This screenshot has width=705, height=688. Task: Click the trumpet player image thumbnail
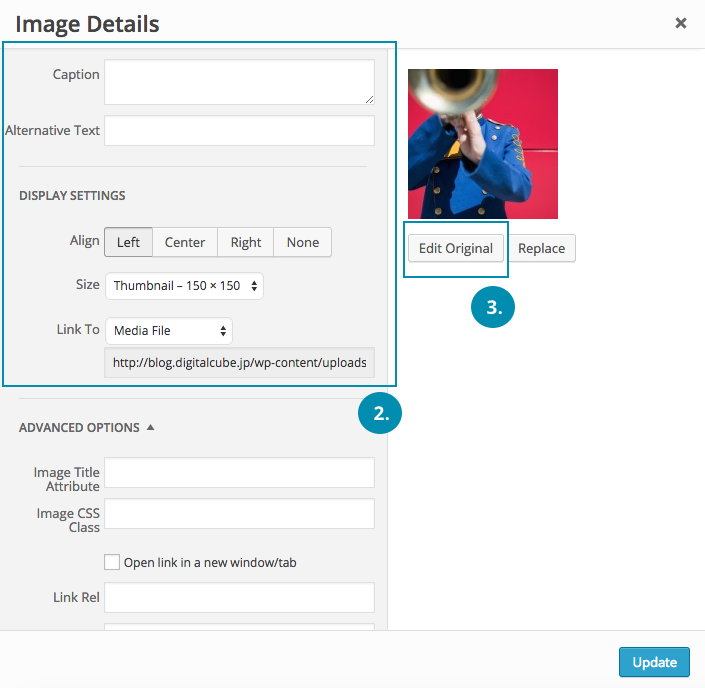483,143
